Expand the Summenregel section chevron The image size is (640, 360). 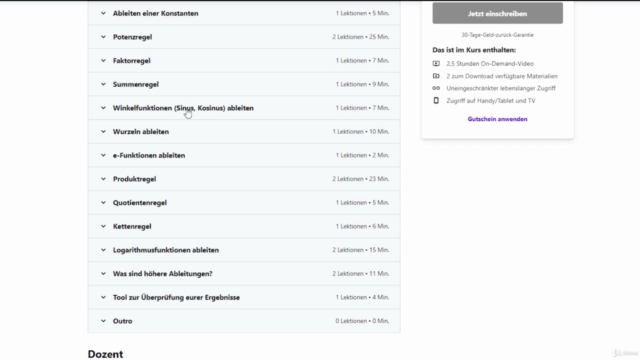point(103,84)
